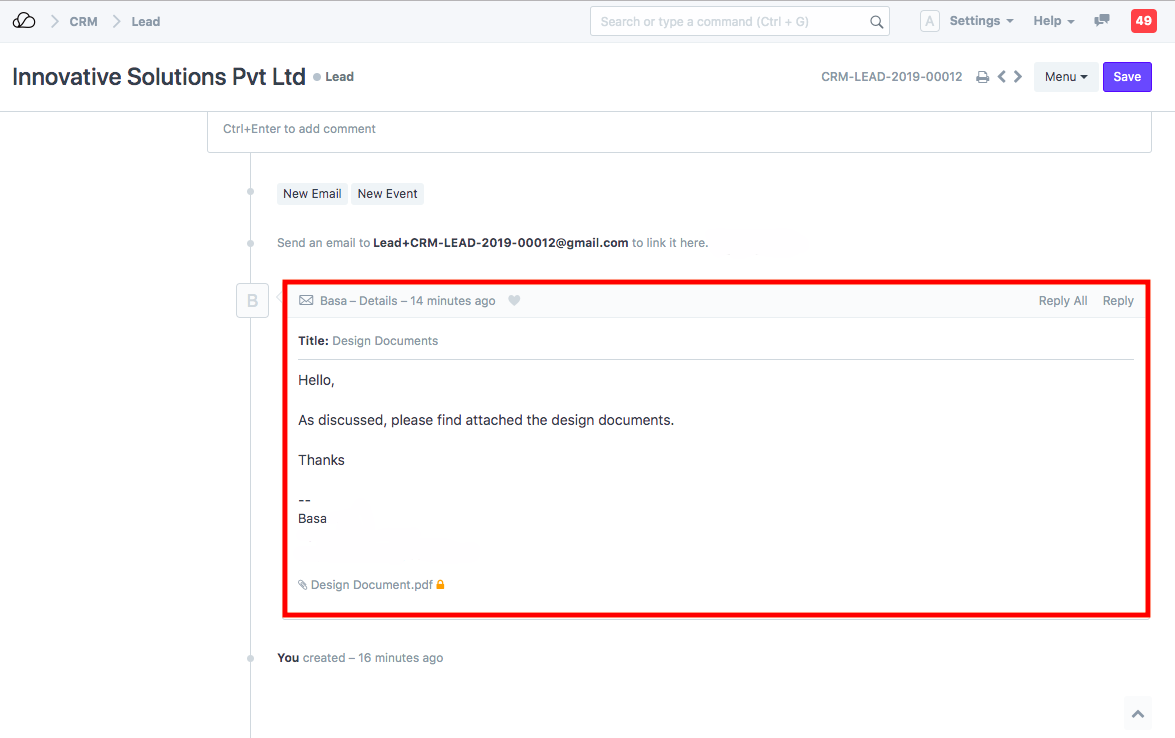Click the cloud home logo icon
The height and width of the screenshot is (738, 1175).
24,21
